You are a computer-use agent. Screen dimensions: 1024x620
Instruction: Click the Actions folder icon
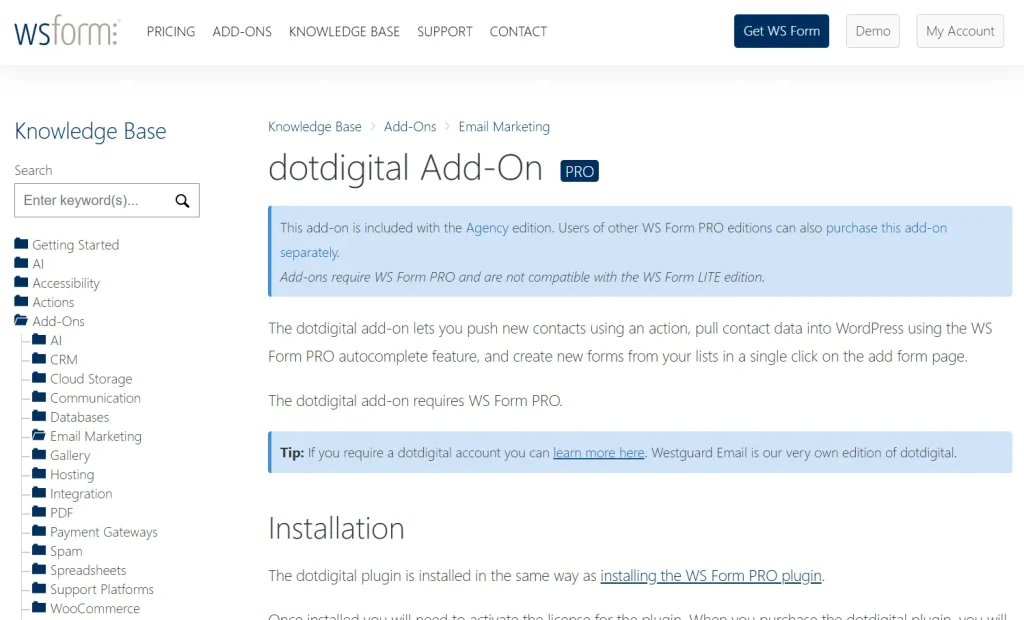point(22,301)
